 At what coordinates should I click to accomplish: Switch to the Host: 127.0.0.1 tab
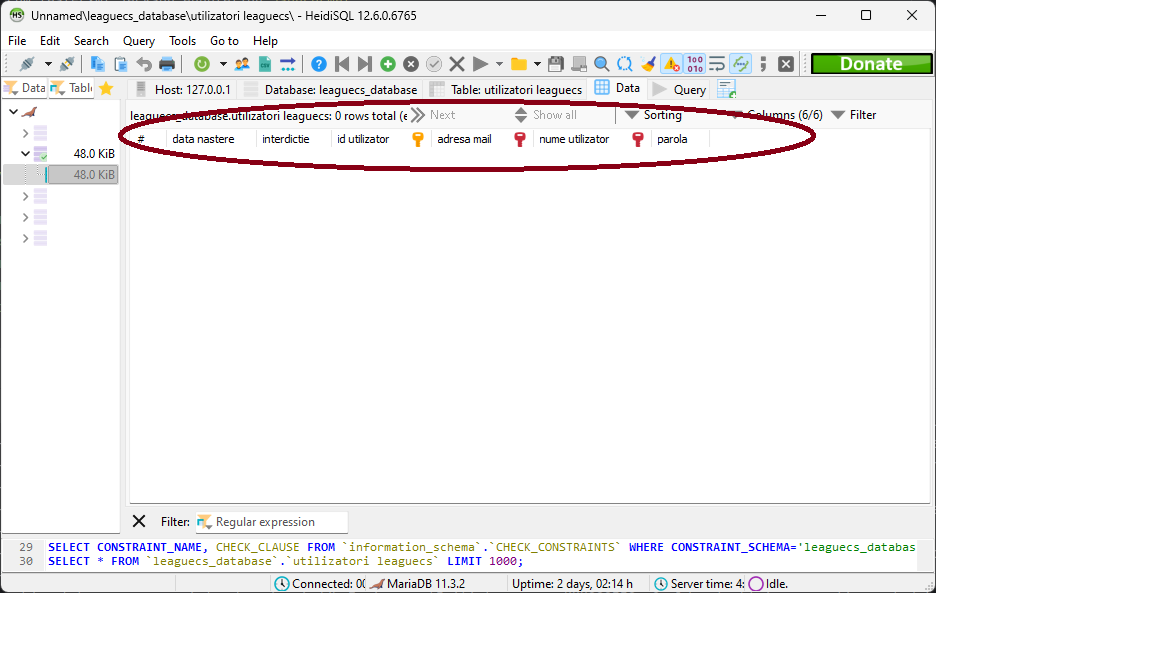(x=183, y=89)
